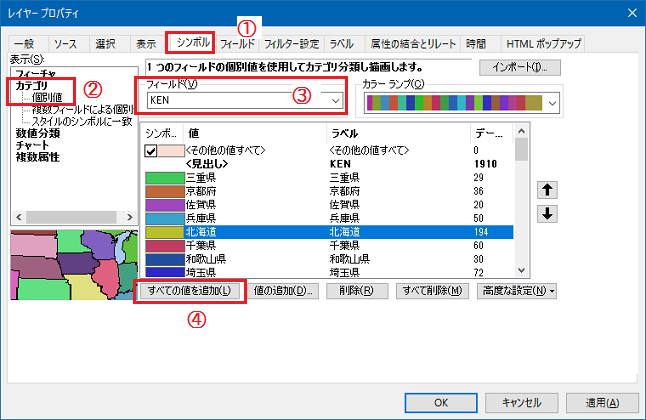Viewport: 646px width, 420px height.
Task: Switch to the 表示 tab
Action: (146, 44)
